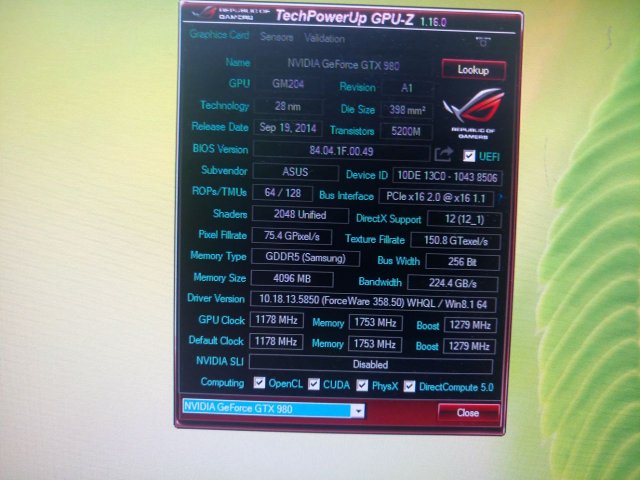
Task: Click the GPU Clock field 1178 MHz
Action: [276, 320]
